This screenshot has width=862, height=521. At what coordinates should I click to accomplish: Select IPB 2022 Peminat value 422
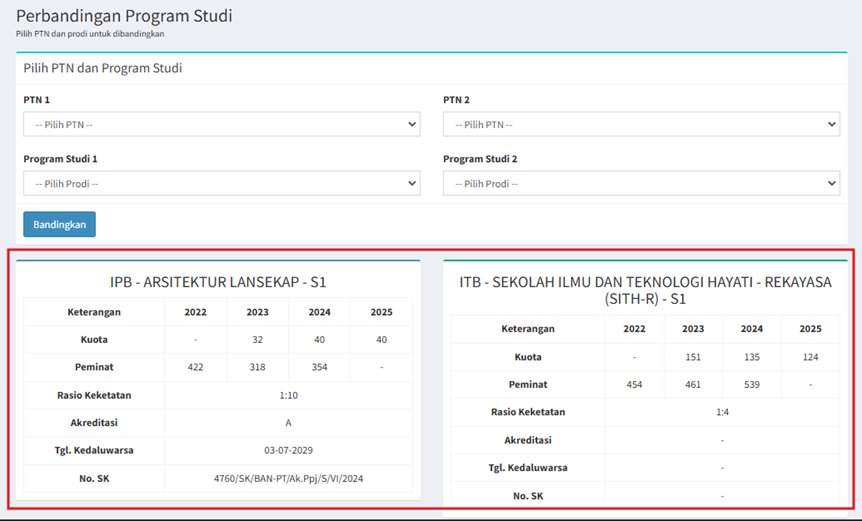[x=195, y=367]
